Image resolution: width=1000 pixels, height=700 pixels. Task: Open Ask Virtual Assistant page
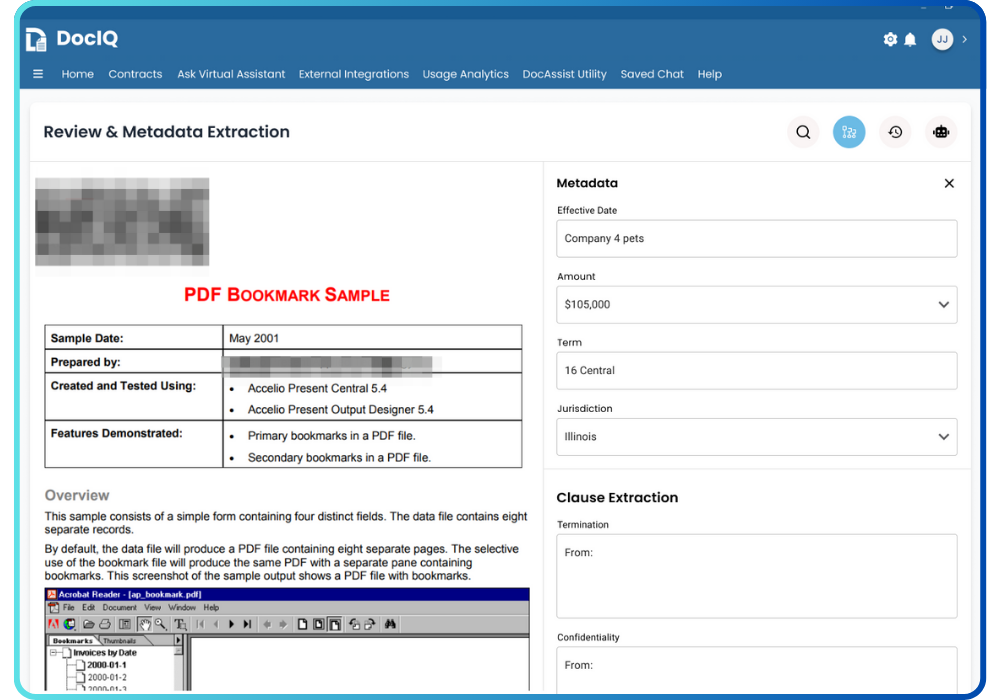(231, 74)
